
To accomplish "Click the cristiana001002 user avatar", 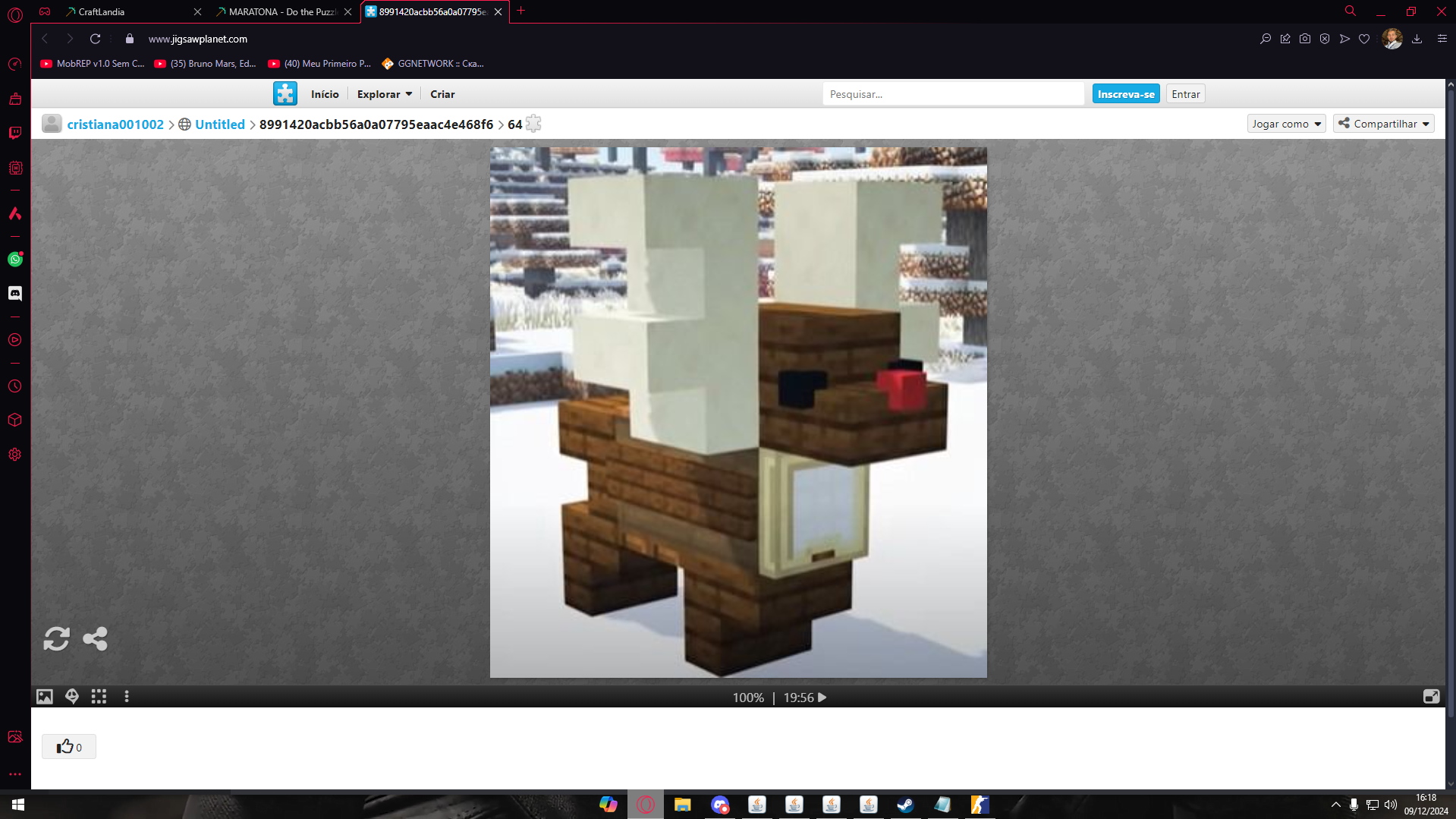I will 52,124.
